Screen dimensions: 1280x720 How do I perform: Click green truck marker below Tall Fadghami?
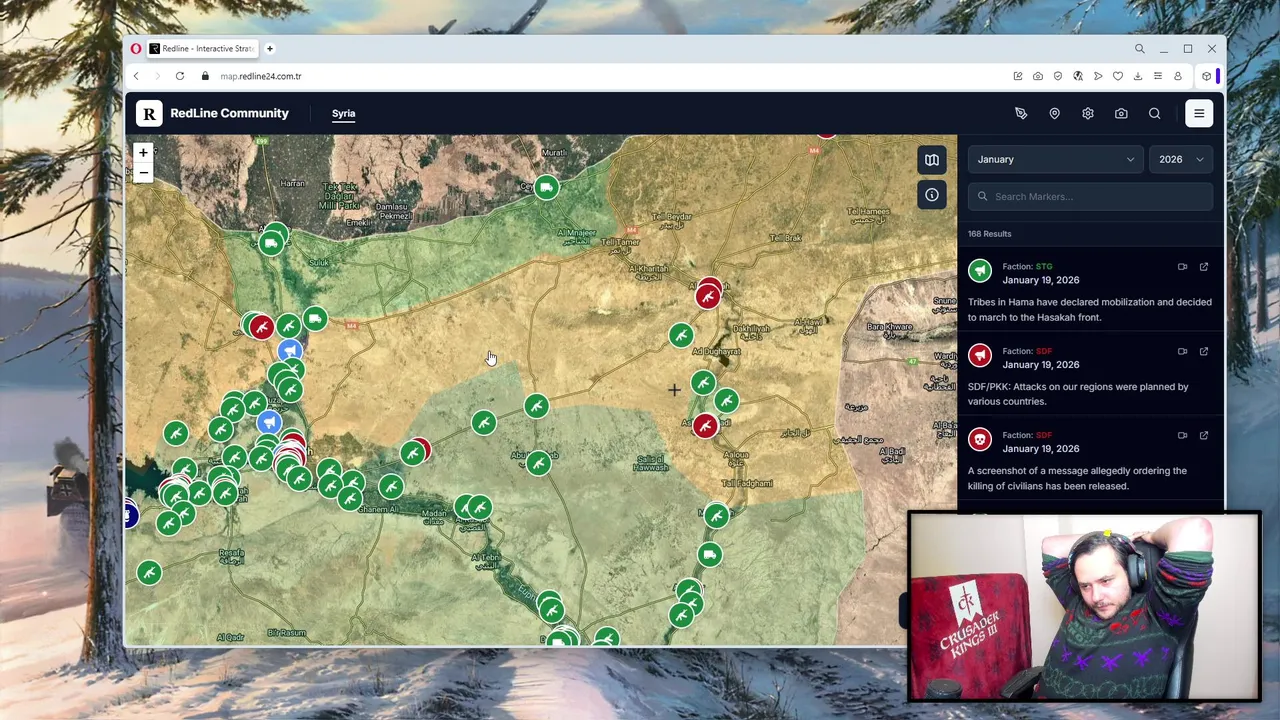tap(709, 554)
